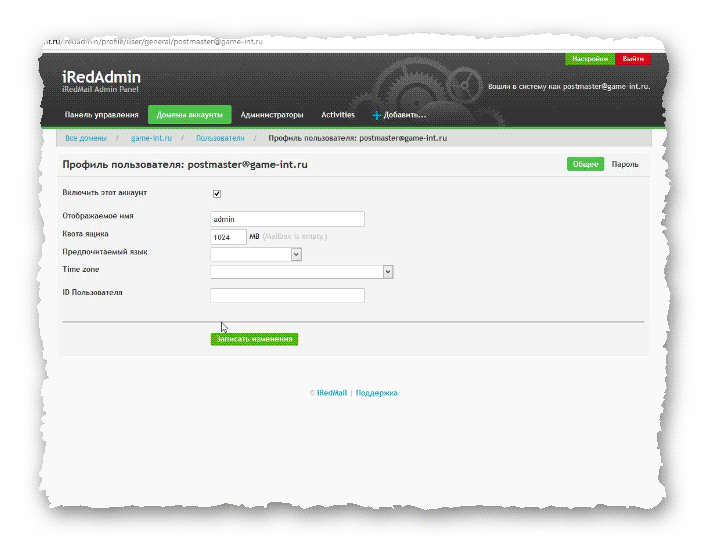
Task: Click the Квота ящика field showing 1024
Action: (228, 237)
